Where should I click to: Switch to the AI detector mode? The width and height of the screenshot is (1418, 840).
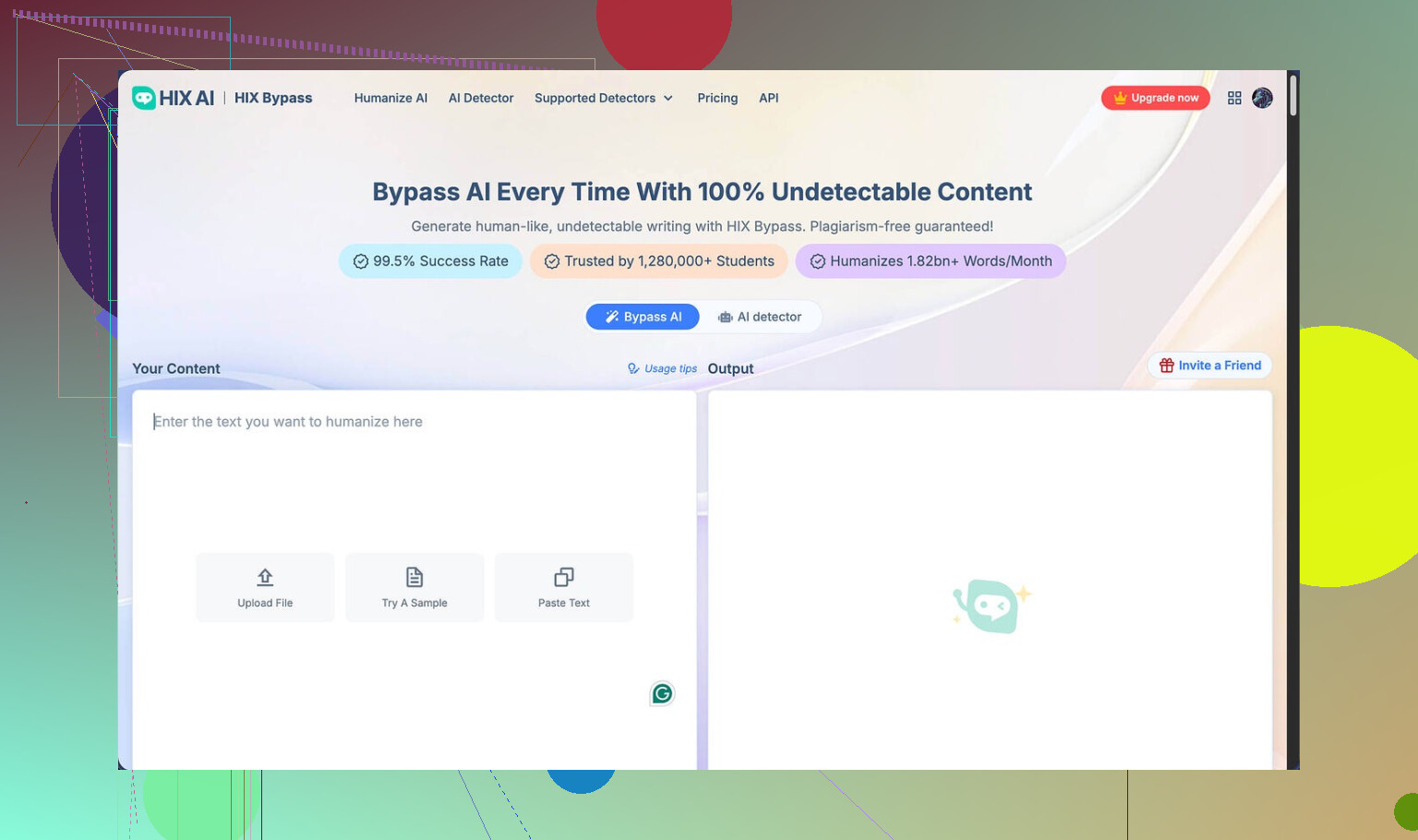click(760, 317)
